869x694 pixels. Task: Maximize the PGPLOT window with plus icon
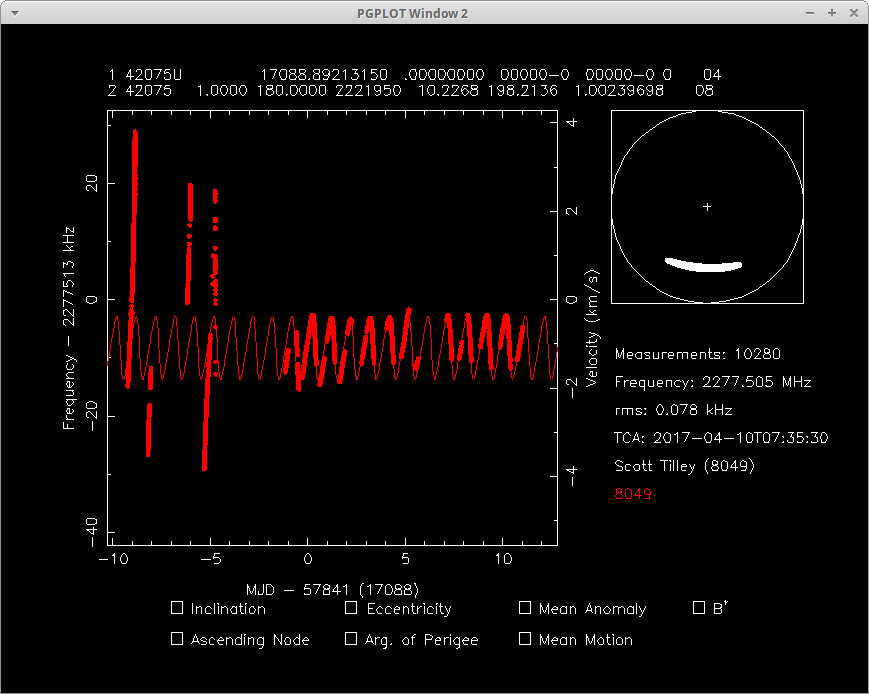tap(832, 13)
